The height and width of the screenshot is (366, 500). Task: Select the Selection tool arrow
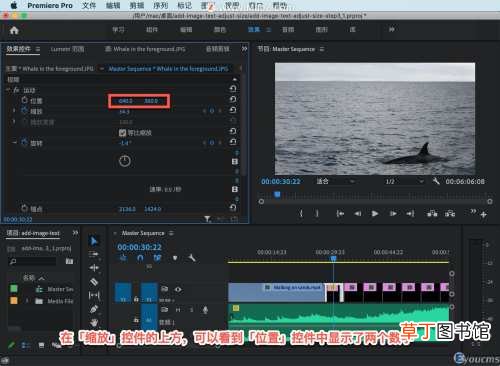94,241
